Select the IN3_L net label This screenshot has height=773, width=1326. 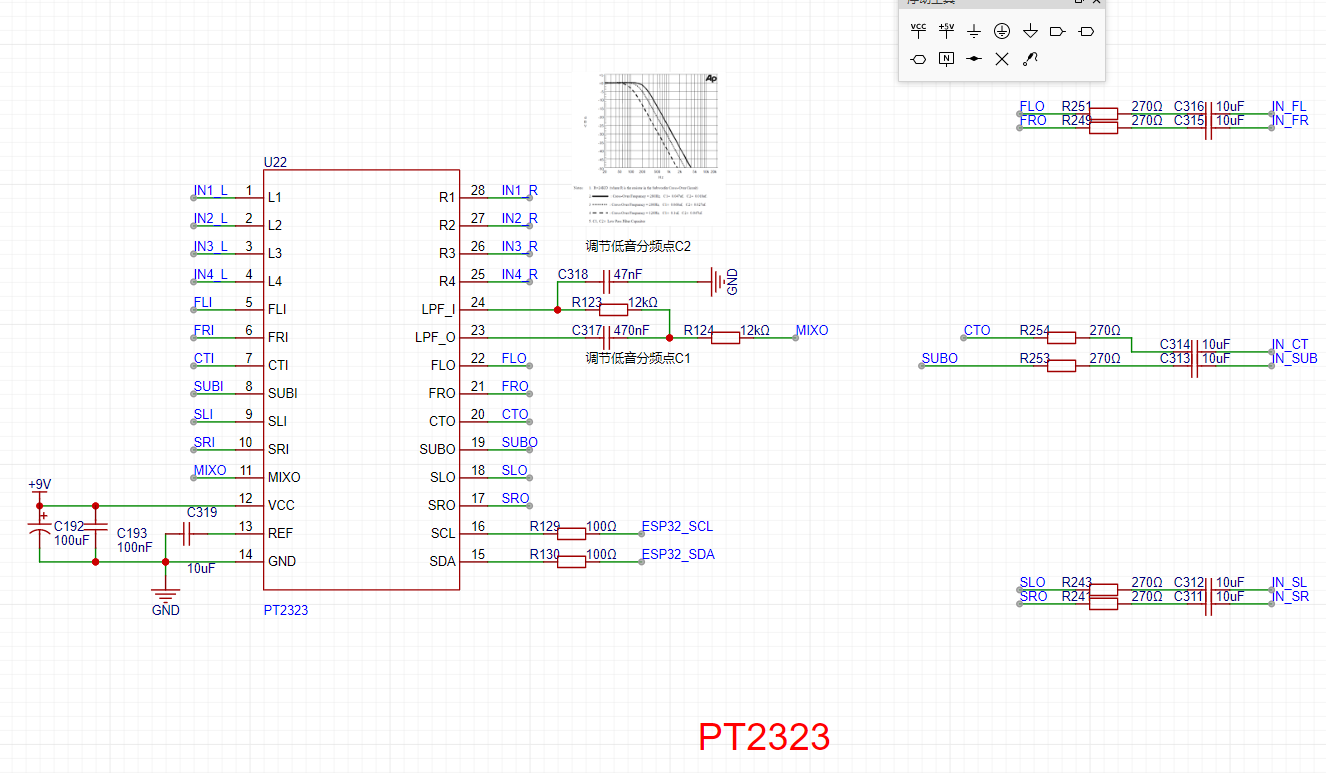pos(210,246)
